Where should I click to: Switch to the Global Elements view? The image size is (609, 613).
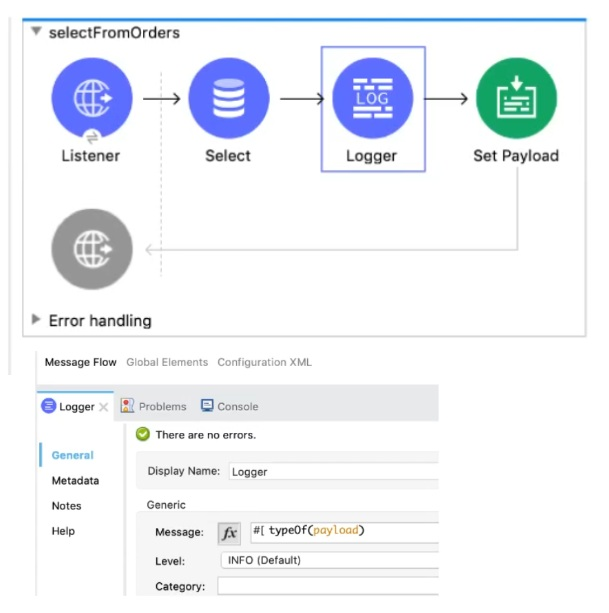pos(167,362)
